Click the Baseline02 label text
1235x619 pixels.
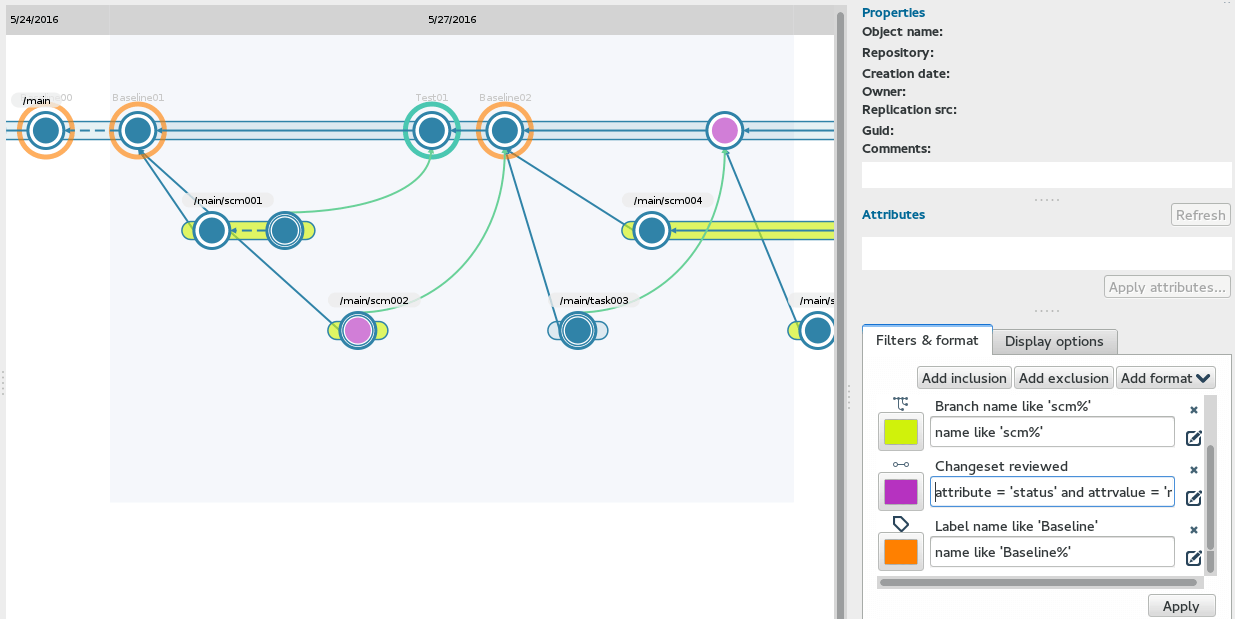coord(505,98)
